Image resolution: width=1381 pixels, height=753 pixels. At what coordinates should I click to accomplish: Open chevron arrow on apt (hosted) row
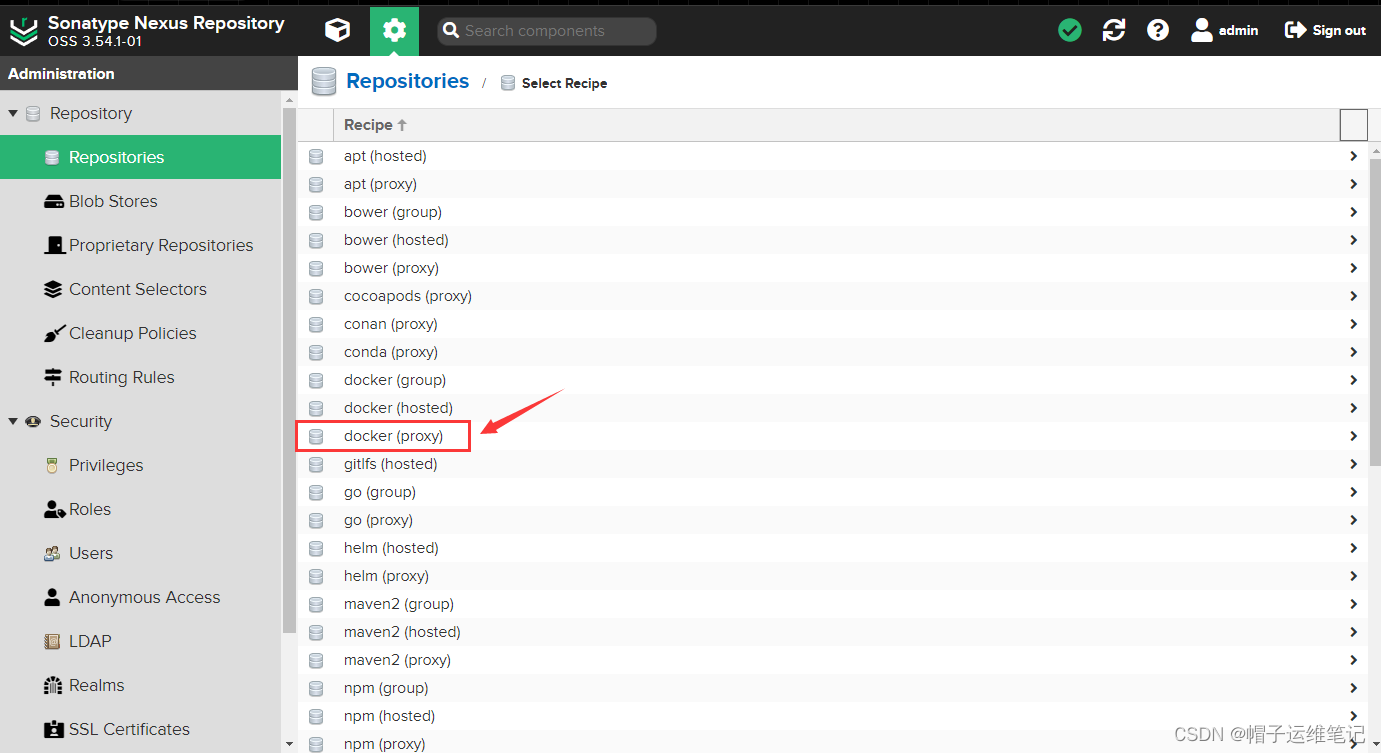tap(1353, 156)
